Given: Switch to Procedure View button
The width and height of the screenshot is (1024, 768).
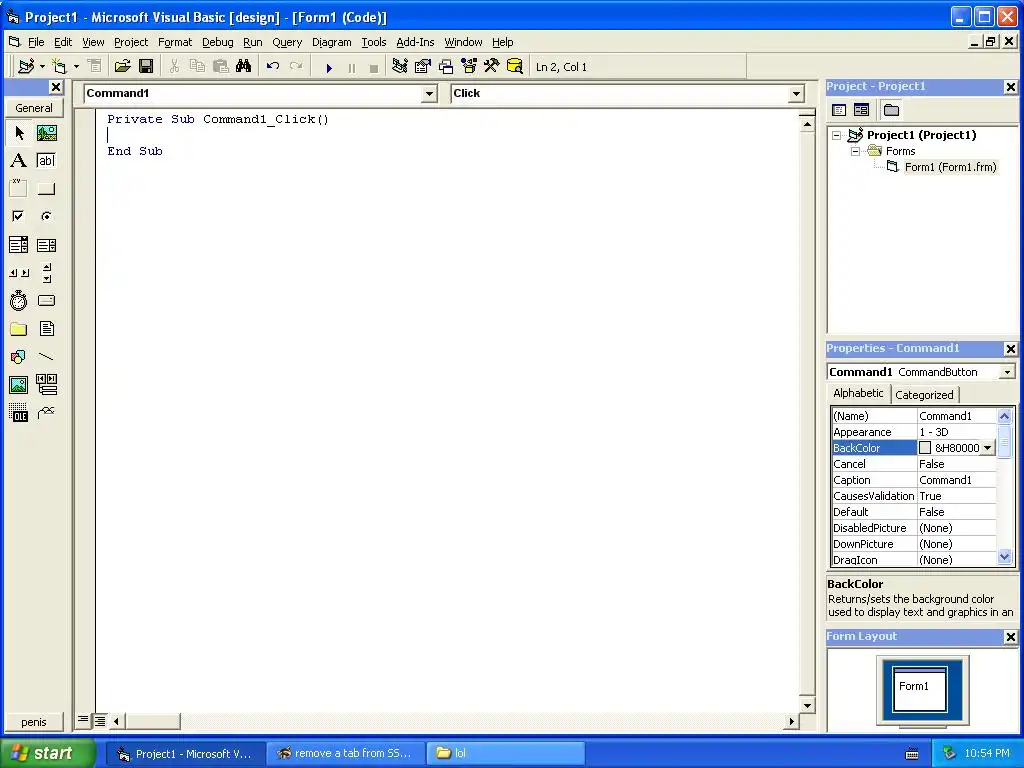Looking at the screenshot, I should click(x=83, y=720).
